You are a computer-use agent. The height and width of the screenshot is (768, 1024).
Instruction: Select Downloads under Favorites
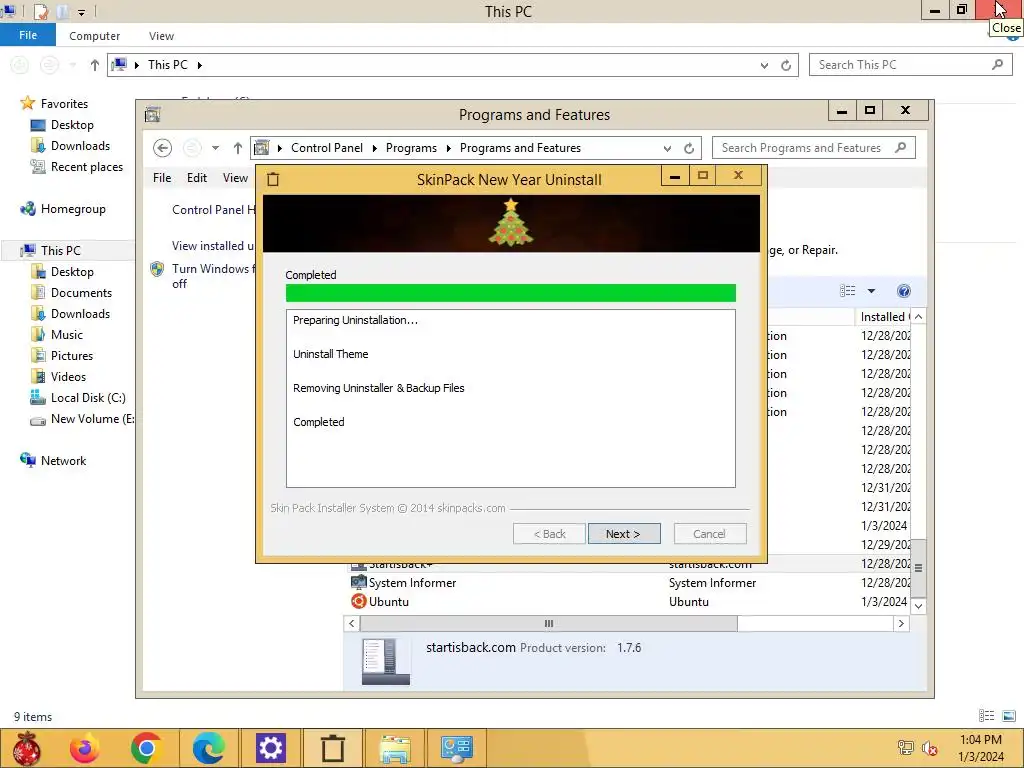pyautogui.click(x=80, y=145)
